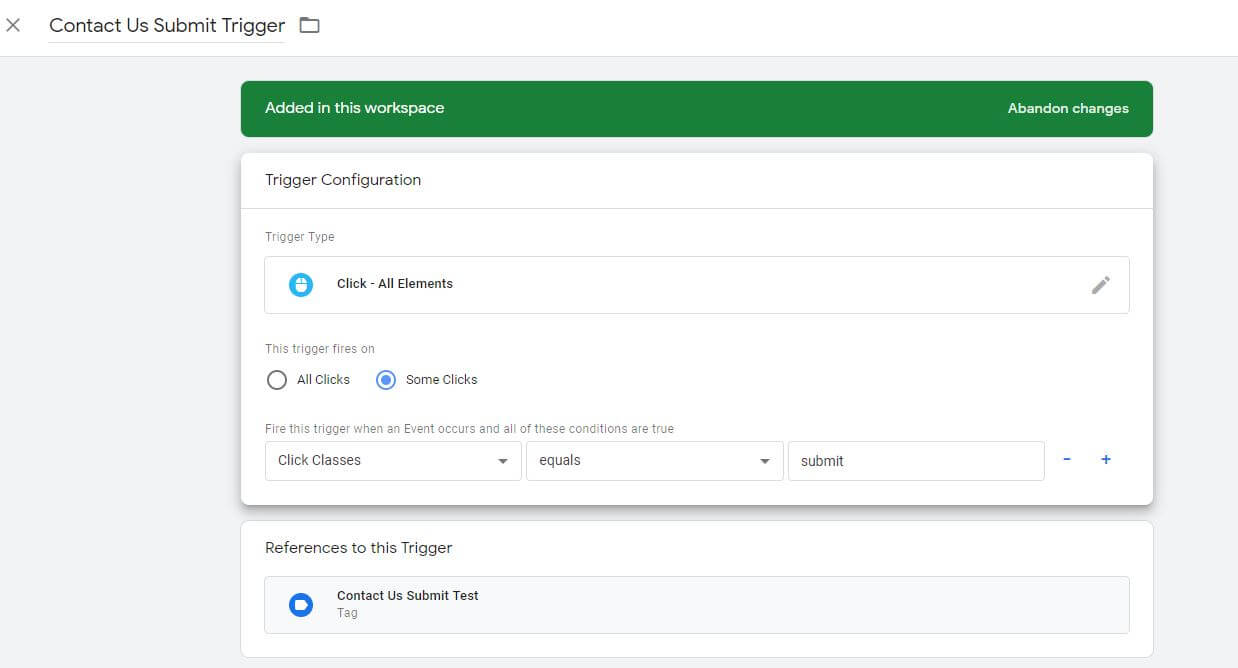Close the trigger editor with the X icon
Screen dimensions: 1238x668
click(x=13, y=25)
